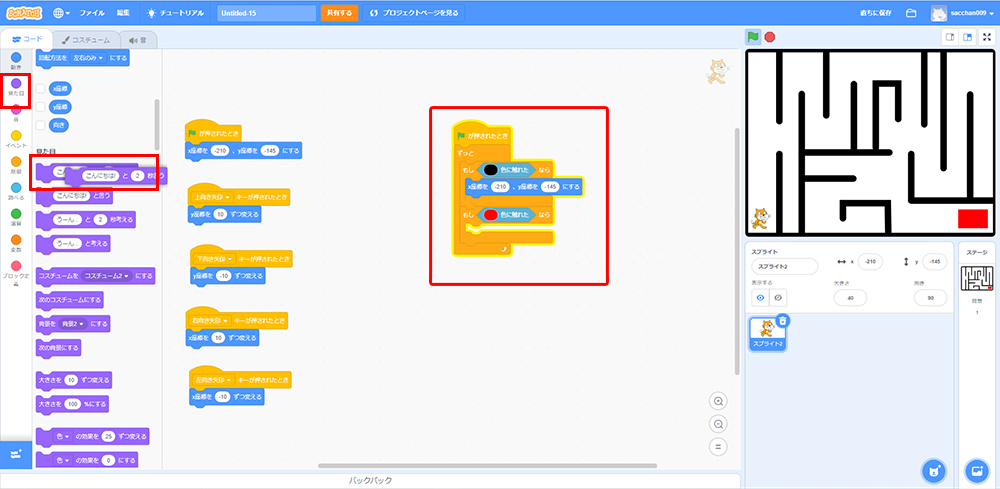Tick the 向き reporter checkbox
The image size is (1000, 489).
click(x=40, y=125)
